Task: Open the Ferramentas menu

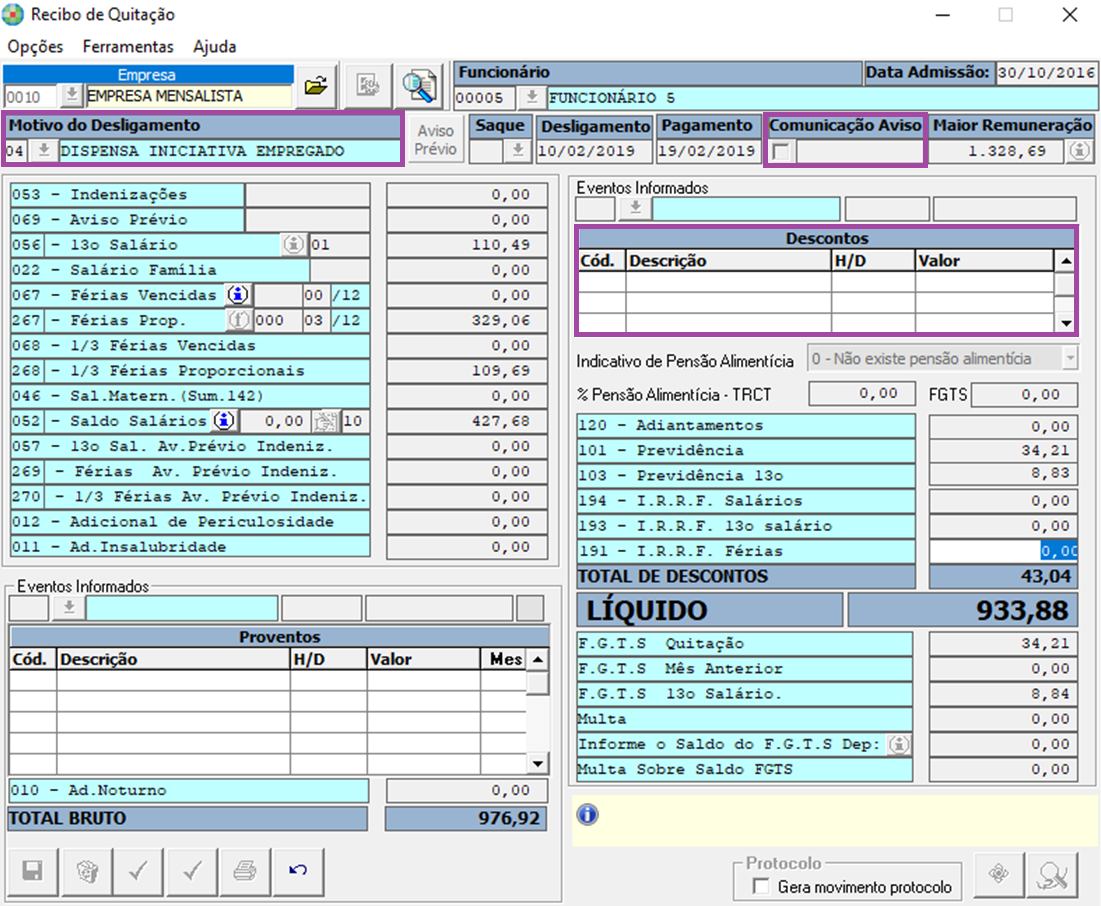Action: (x=128, y=47)
